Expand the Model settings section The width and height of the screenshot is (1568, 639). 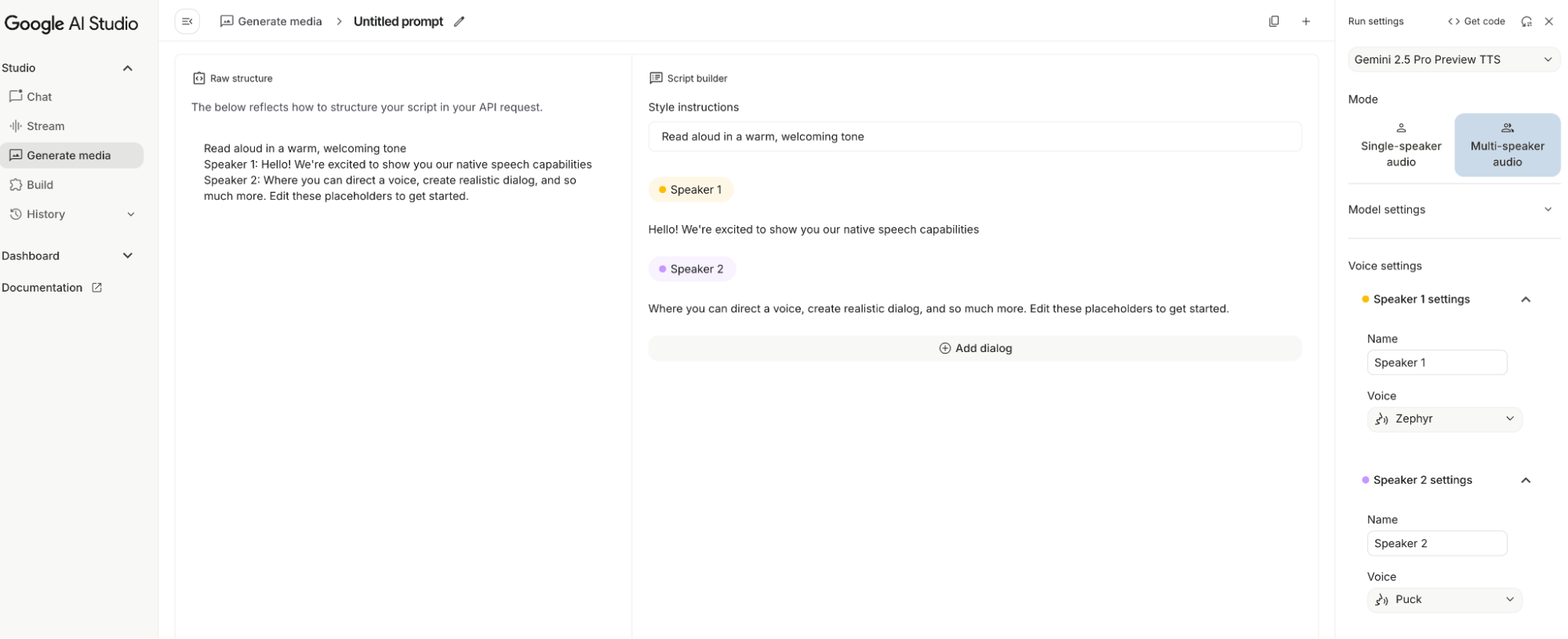tap(1453, 209)
